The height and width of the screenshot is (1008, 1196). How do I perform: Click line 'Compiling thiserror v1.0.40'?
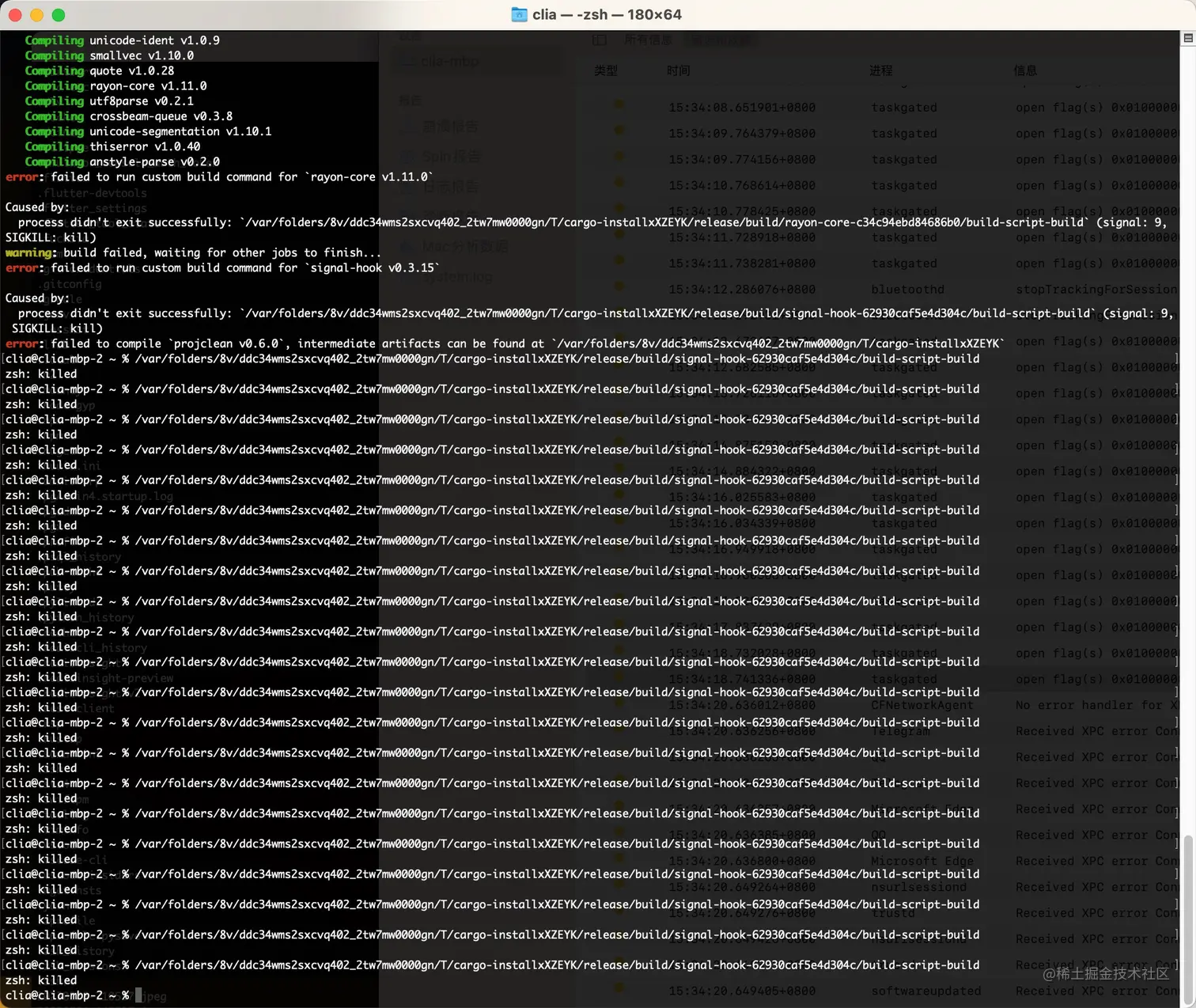point(112,146)
